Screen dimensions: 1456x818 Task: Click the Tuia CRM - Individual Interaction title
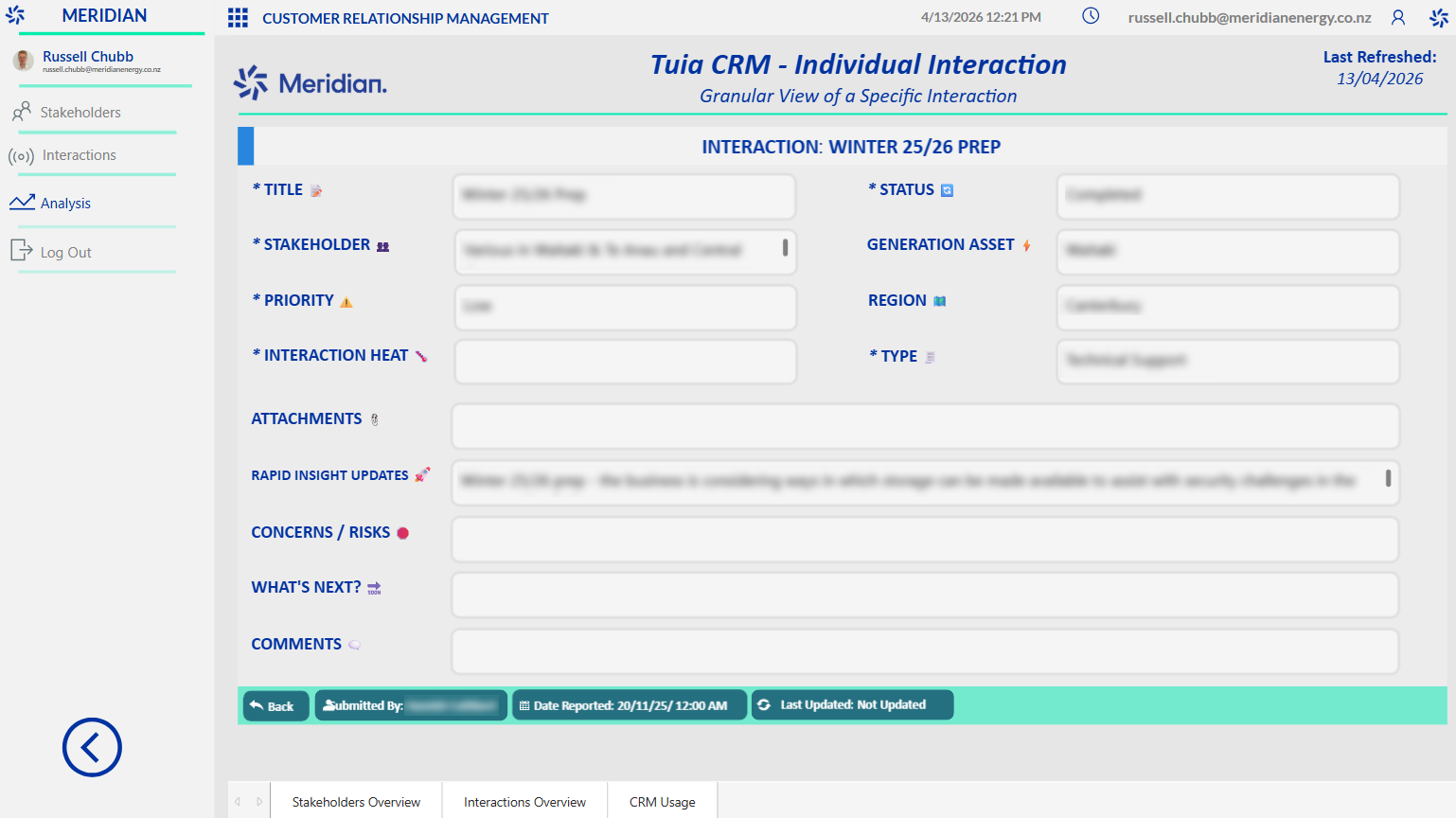[x=859, y=64]
